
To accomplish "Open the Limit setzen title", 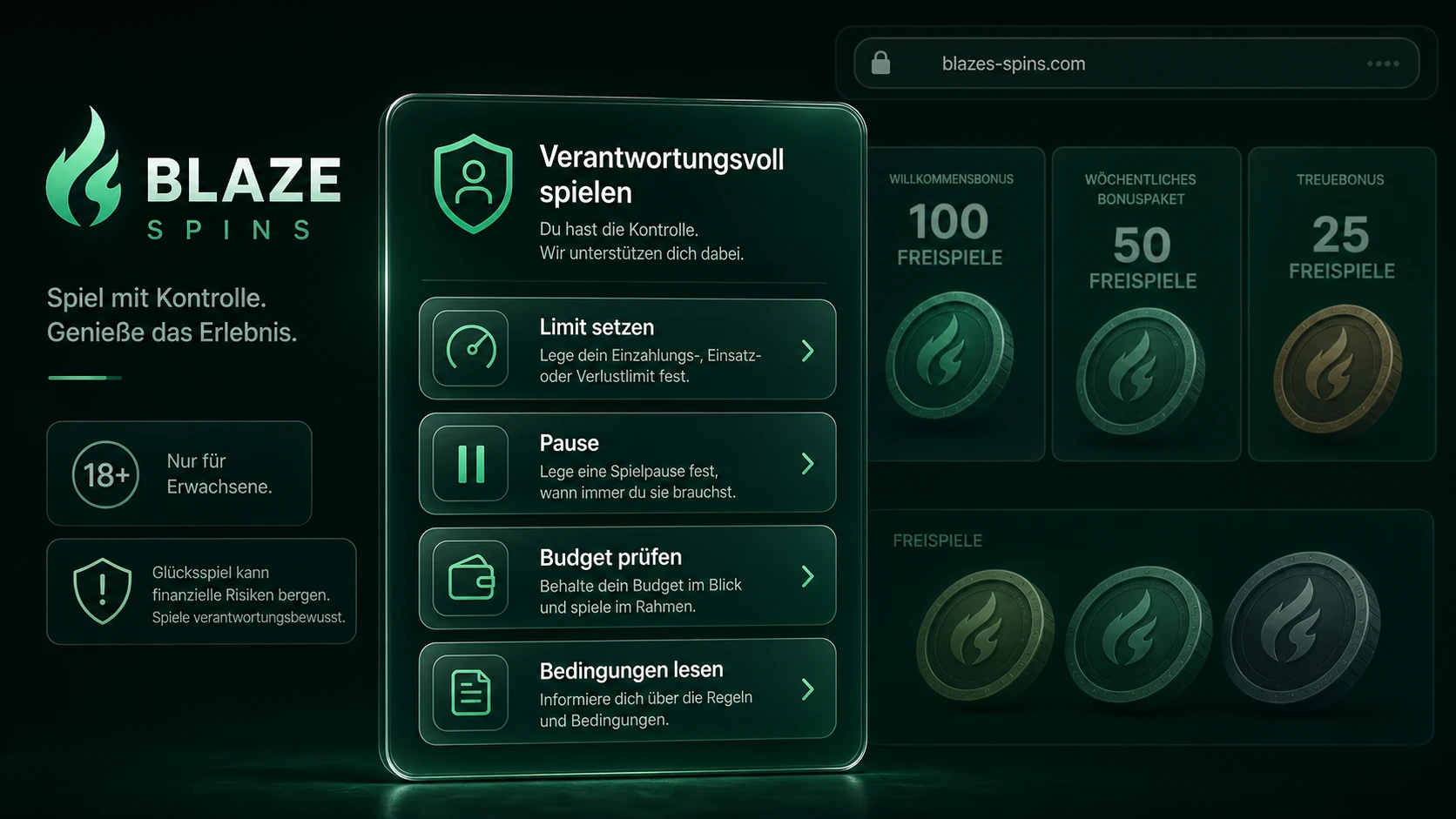I will tap(597, 327).
